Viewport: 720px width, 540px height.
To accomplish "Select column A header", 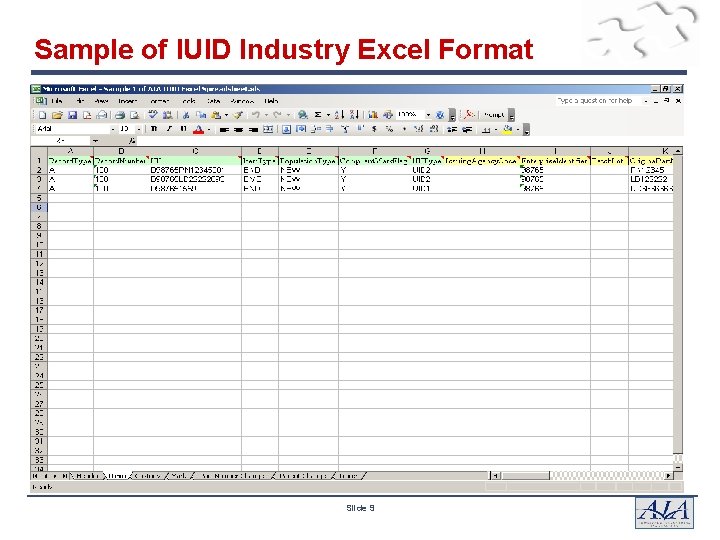I will pos(70,151).
